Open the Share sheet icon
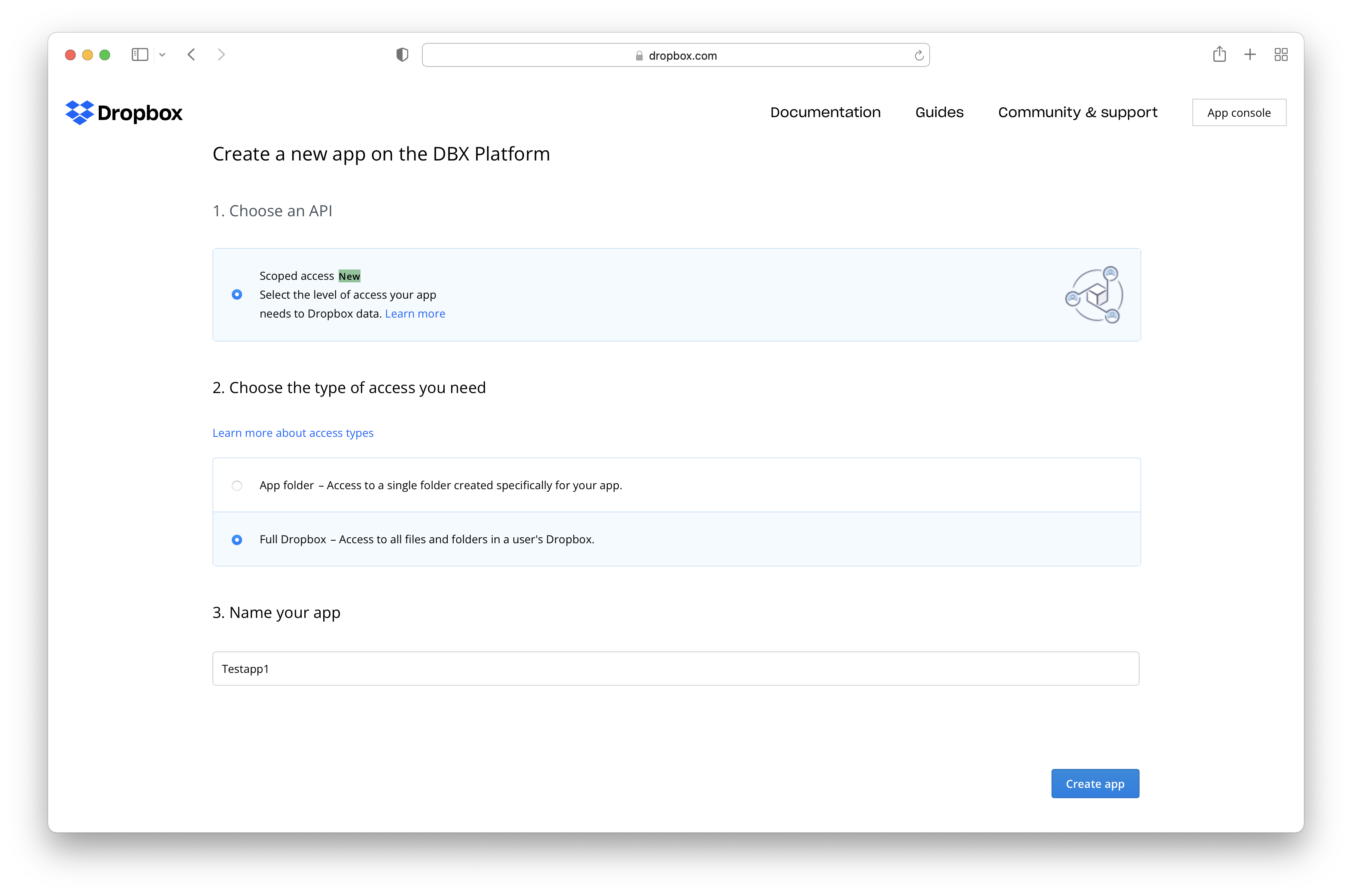 point(1219,54)
